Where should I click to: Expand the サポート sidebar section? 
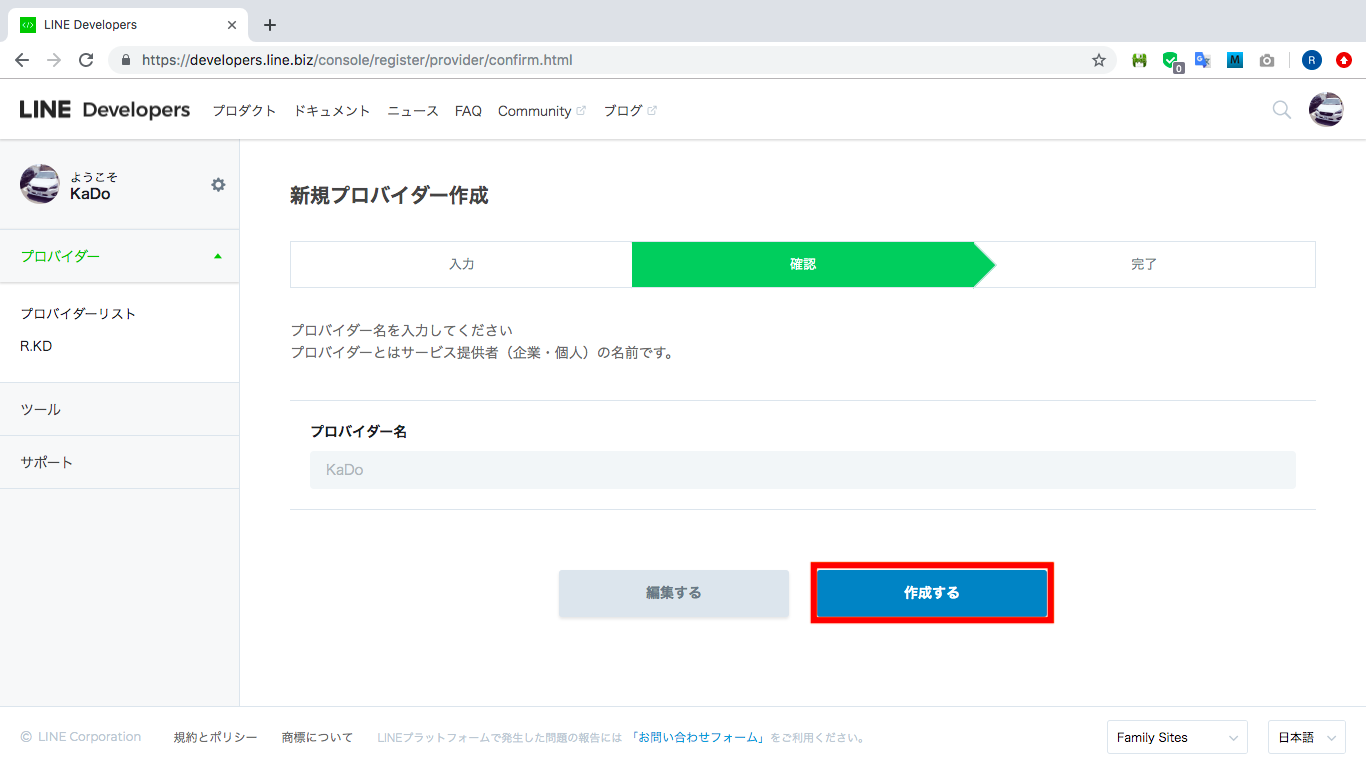[120, 462]
